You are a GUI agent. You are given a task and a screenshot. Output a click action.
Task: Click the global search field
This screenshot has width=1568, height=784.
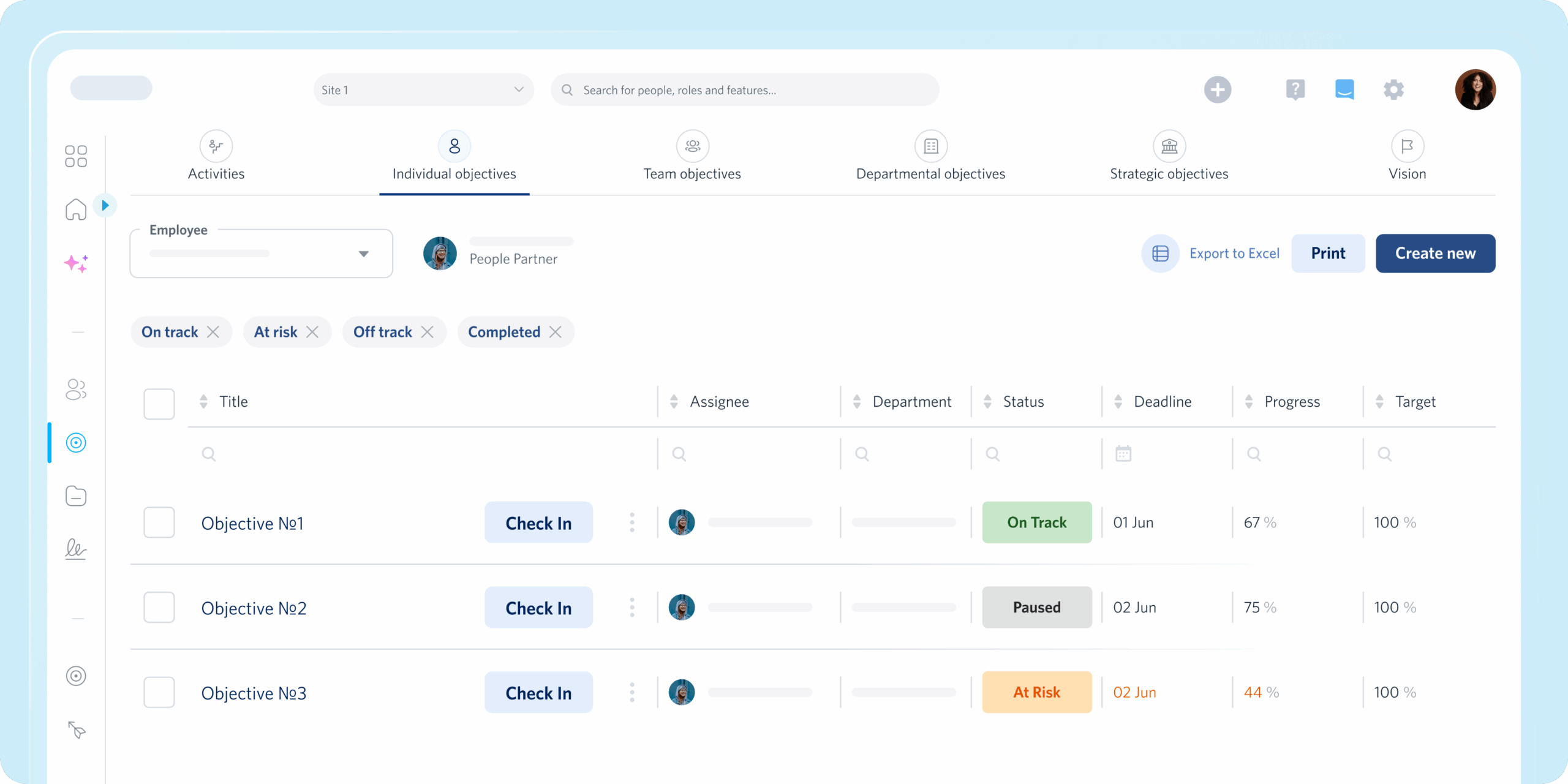click(x=744, y=90)
